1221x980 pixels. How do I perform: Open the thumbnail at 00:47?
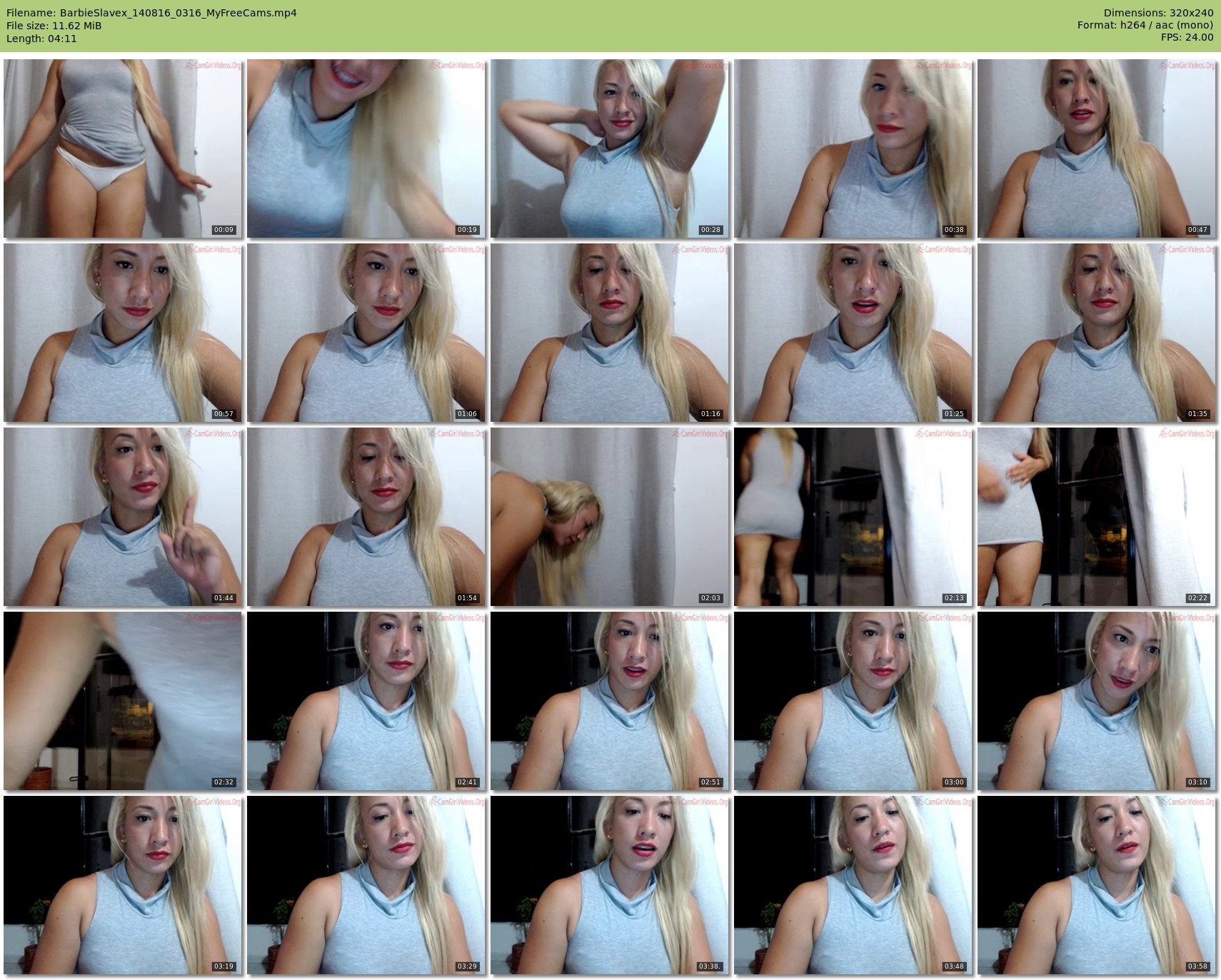(x=1096, y=148)
